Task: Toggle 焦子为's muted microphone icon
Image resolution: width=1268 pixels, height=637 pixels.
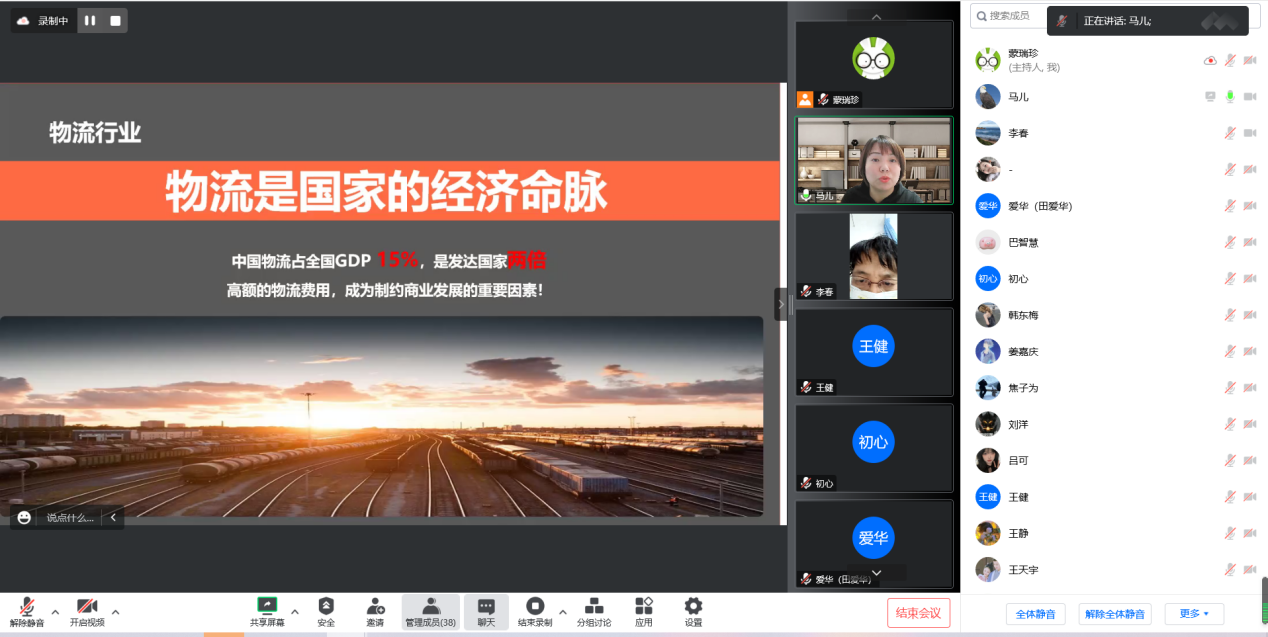Action: [1230, 388]
